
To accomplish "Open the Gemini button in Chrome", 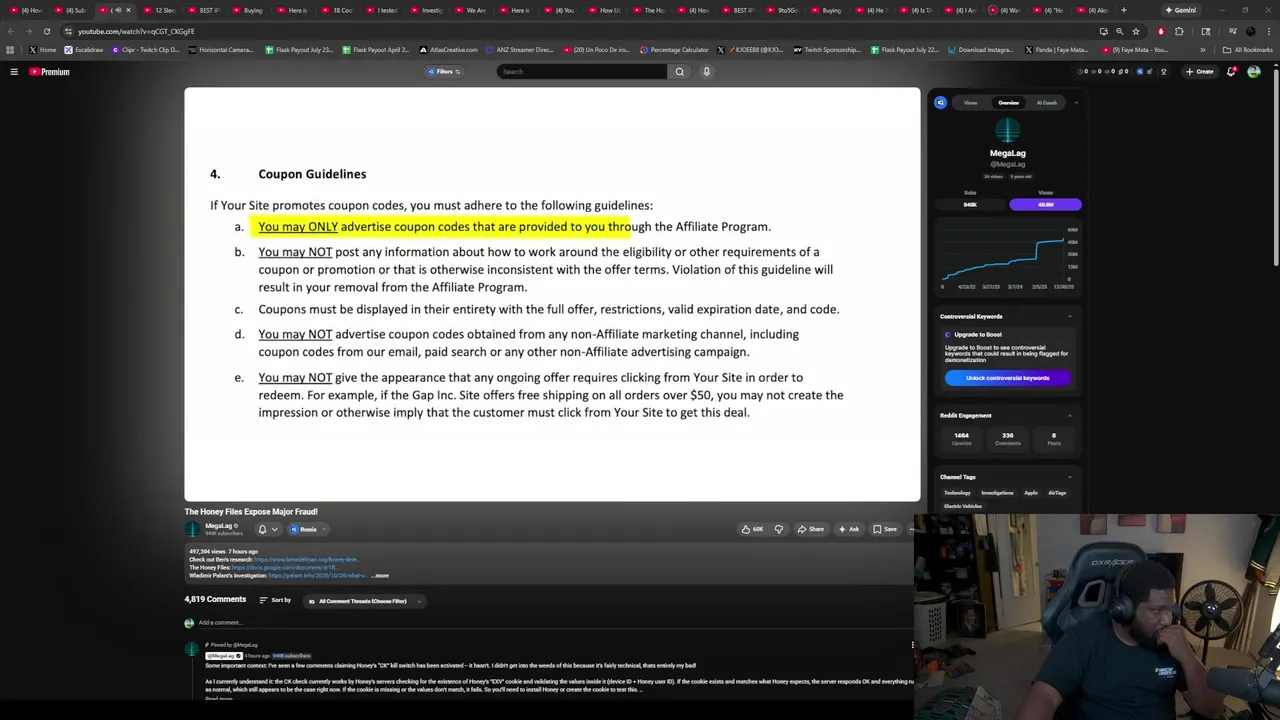I will 1180,10.
